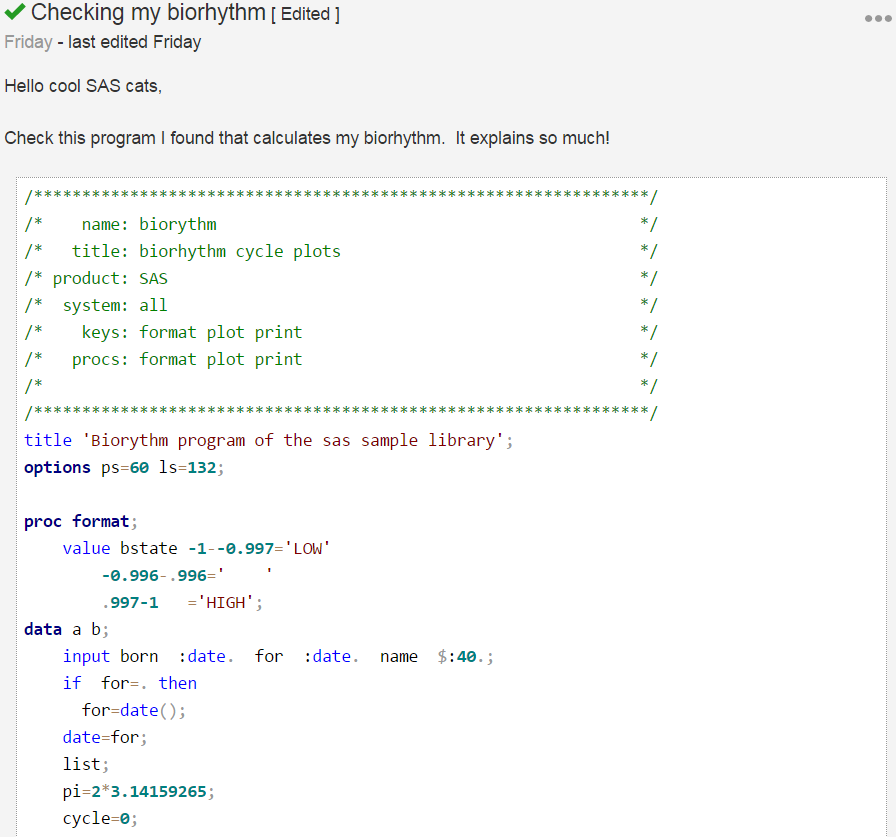The height and width of the screenshot is (837, 896).
Task: Click the cycle=0 assignment line
Action: tap(100, 818)
